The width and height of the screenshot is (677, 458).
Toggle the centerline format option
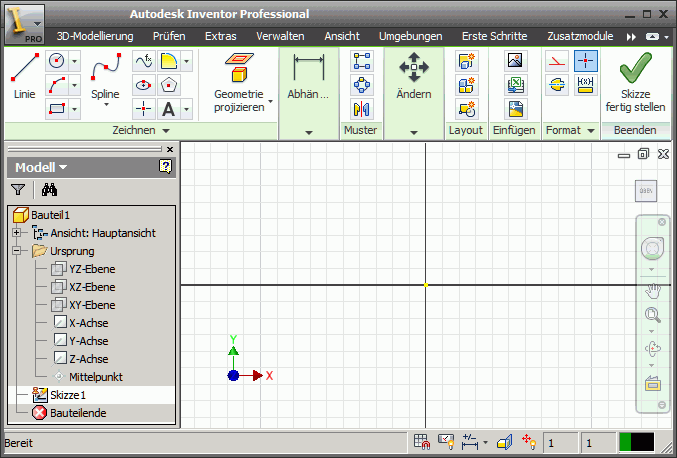[x=557, y=85]
